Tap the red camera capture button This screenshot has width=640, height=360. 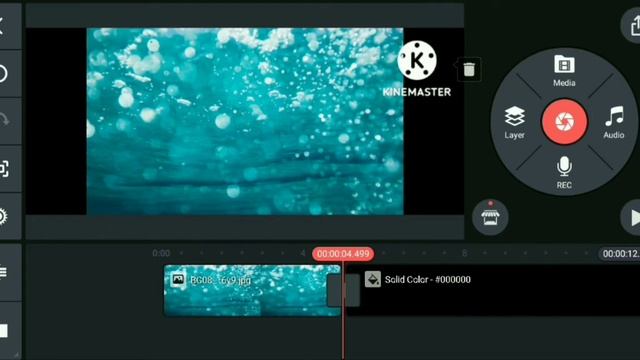564,122
